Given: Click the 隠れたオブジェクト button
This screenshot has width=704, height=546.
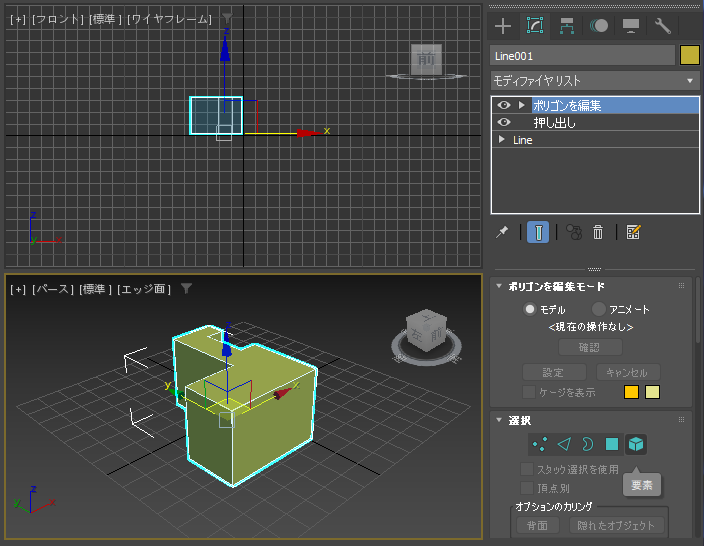Looking at the screenshot, I should coord(616,525).
